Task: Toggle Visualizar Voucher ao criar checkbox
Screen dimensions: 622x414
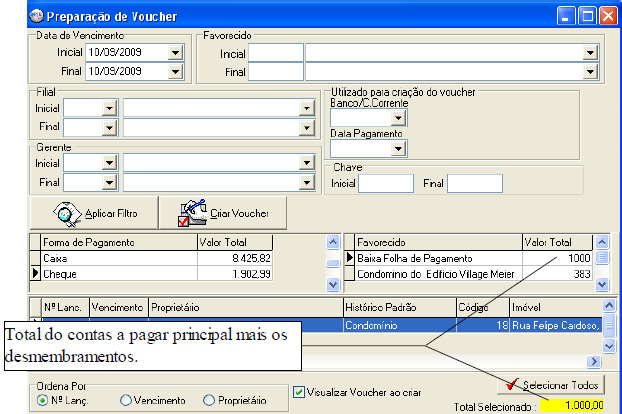Action: 299,392
